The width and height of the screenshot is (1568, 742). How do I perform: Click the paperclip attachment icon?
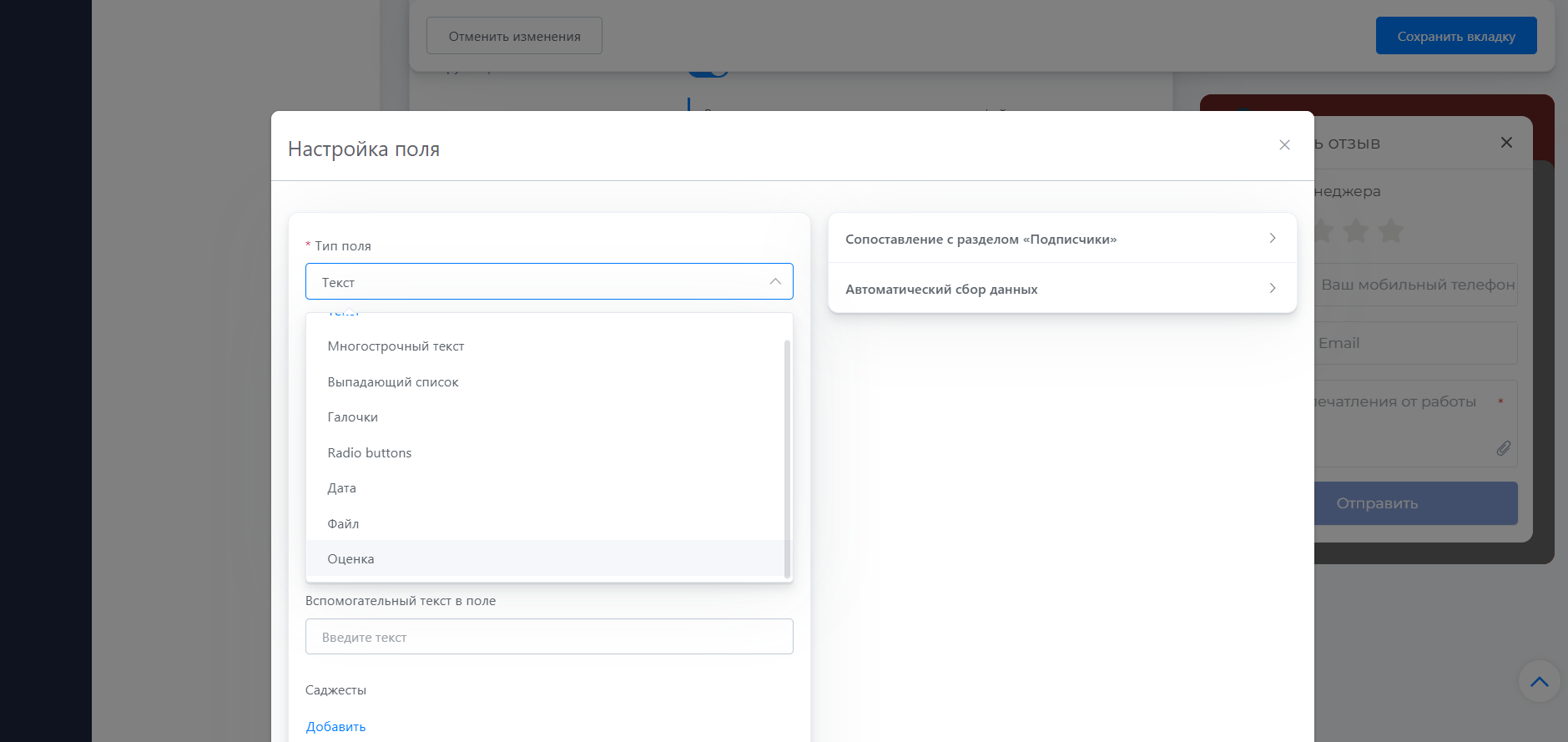(x=1503, y=448)
